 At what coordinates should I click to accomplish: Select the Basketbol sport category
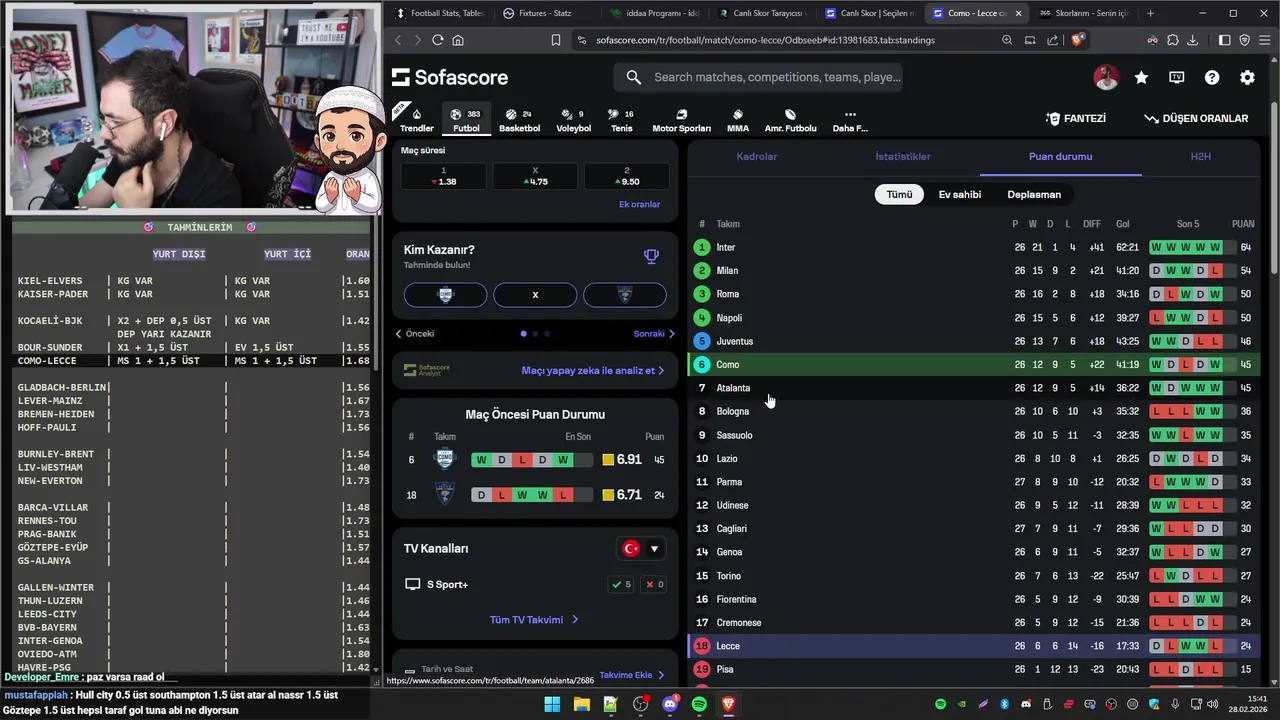519,120
